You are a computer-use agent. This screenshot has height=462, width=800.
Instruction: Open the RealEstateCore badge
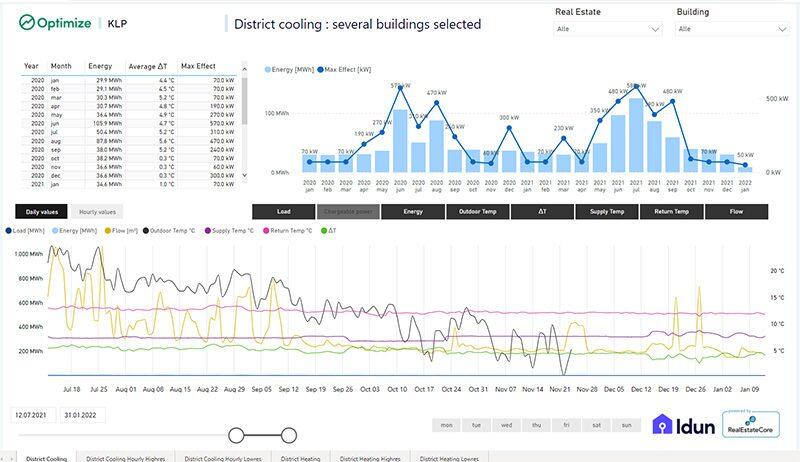pos(751,424)
